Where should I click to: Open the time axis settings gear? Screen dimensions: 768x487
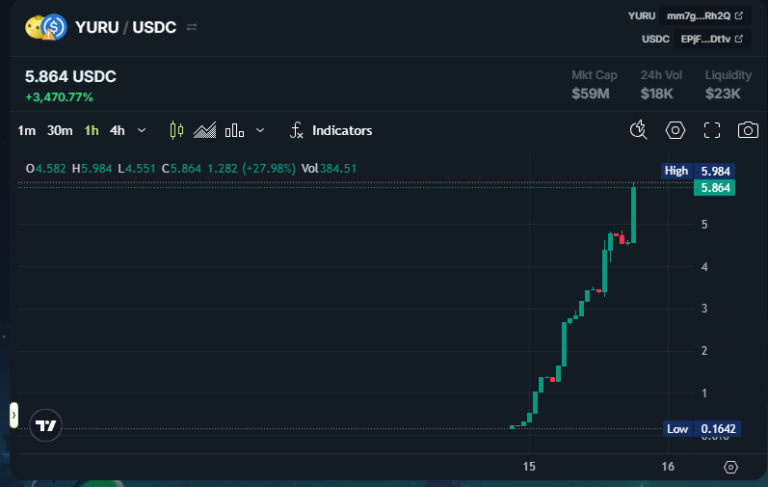pos(731,467)
